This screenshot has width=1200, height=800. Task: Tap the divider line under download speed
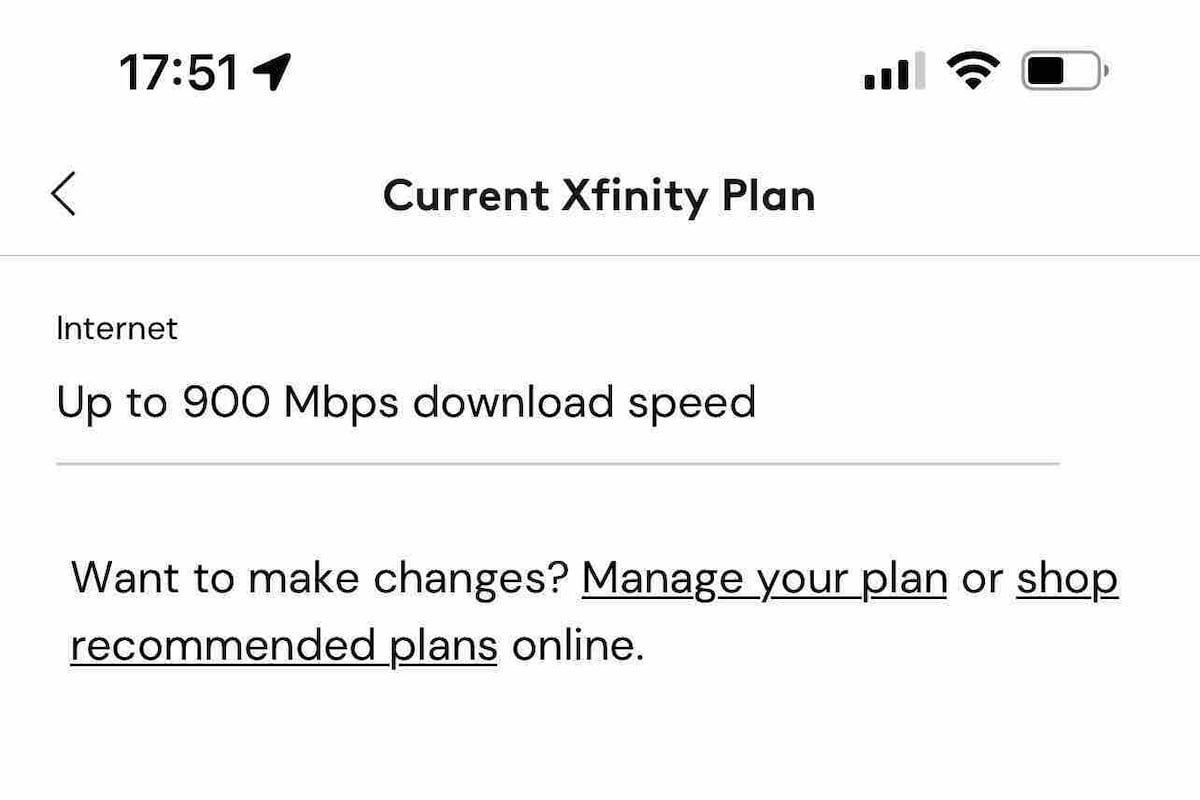557,464
